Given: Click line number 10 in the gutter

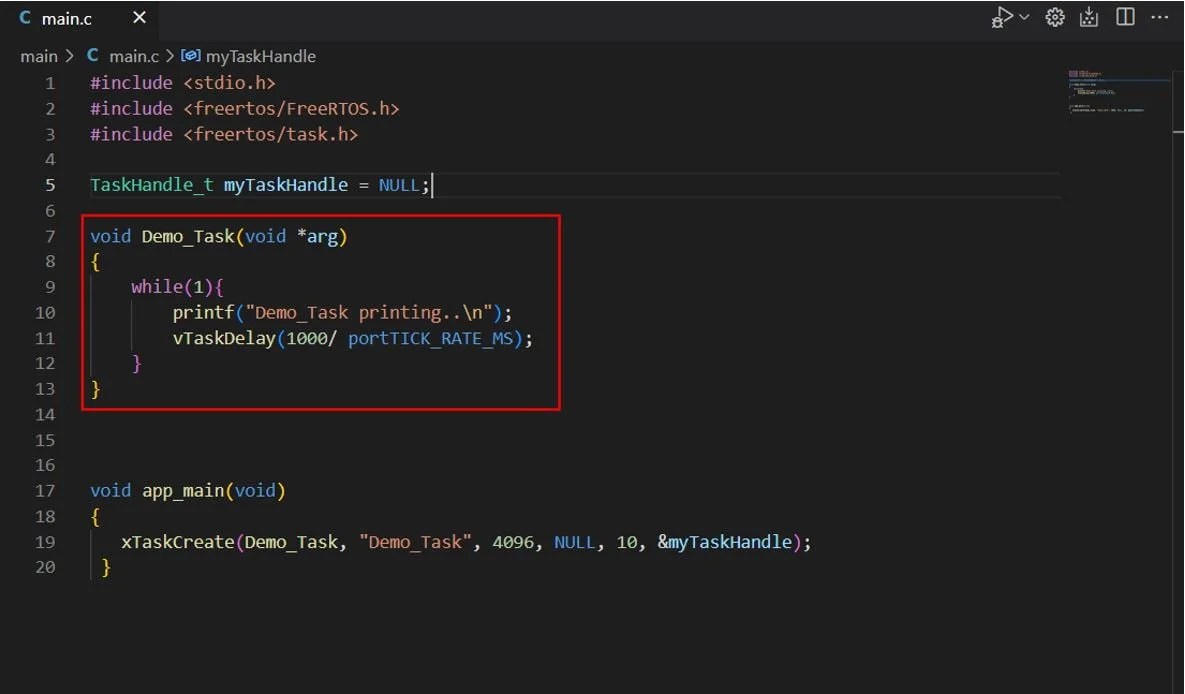Looking at the screenshot, I should 45,312.
